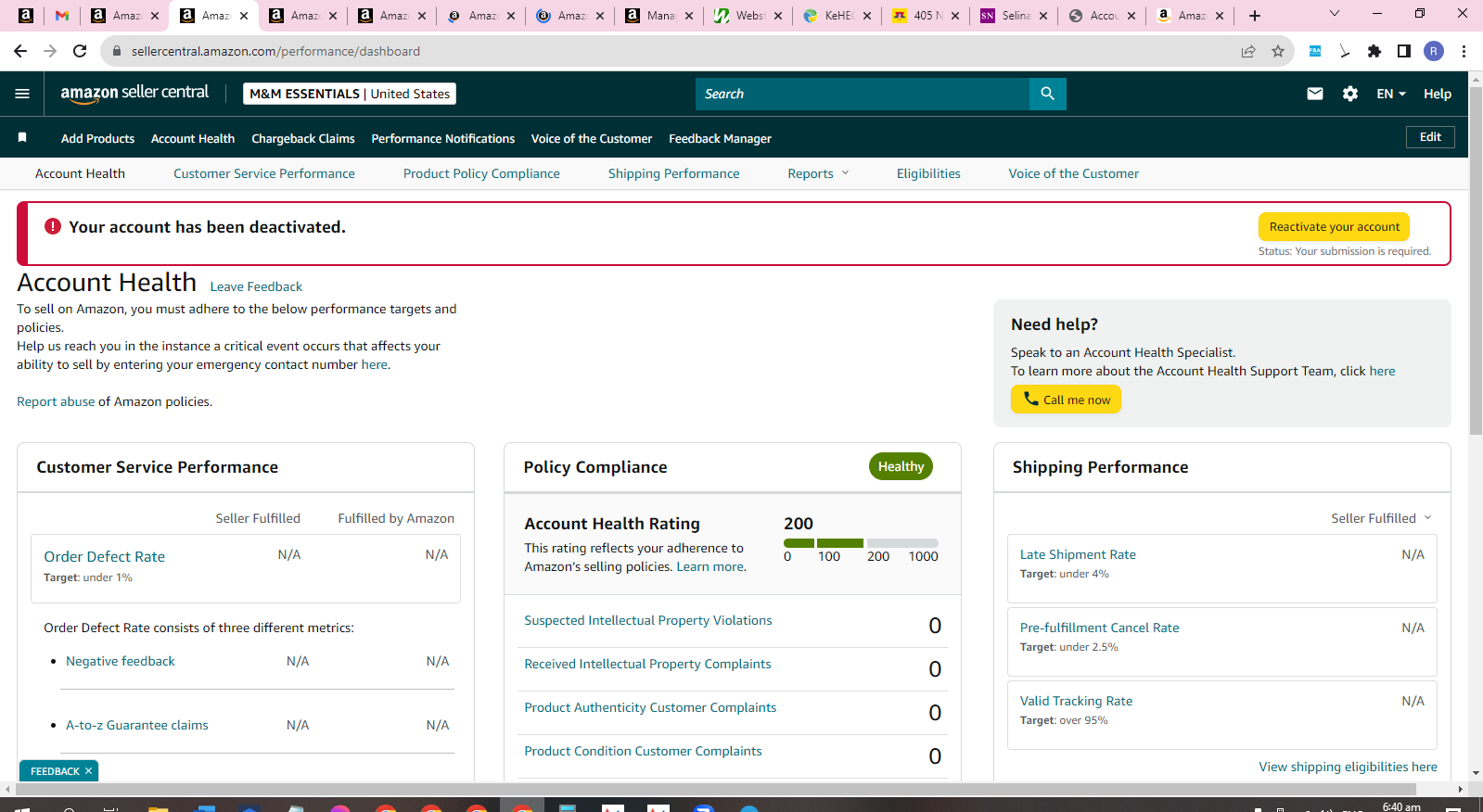Viewport: 1483px width, 812px height.
Task: Open the M&M ESSENTIALS account switcher
Action: click(350, 94)
